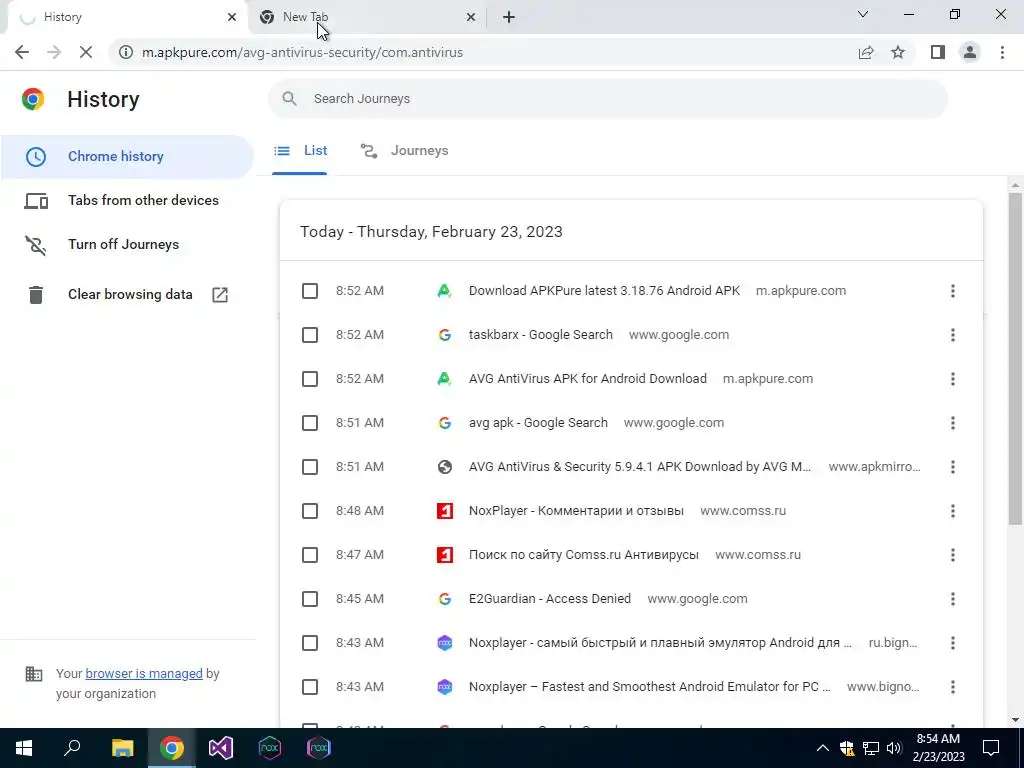Click the volume speaker tray icon

coord(894,748)
